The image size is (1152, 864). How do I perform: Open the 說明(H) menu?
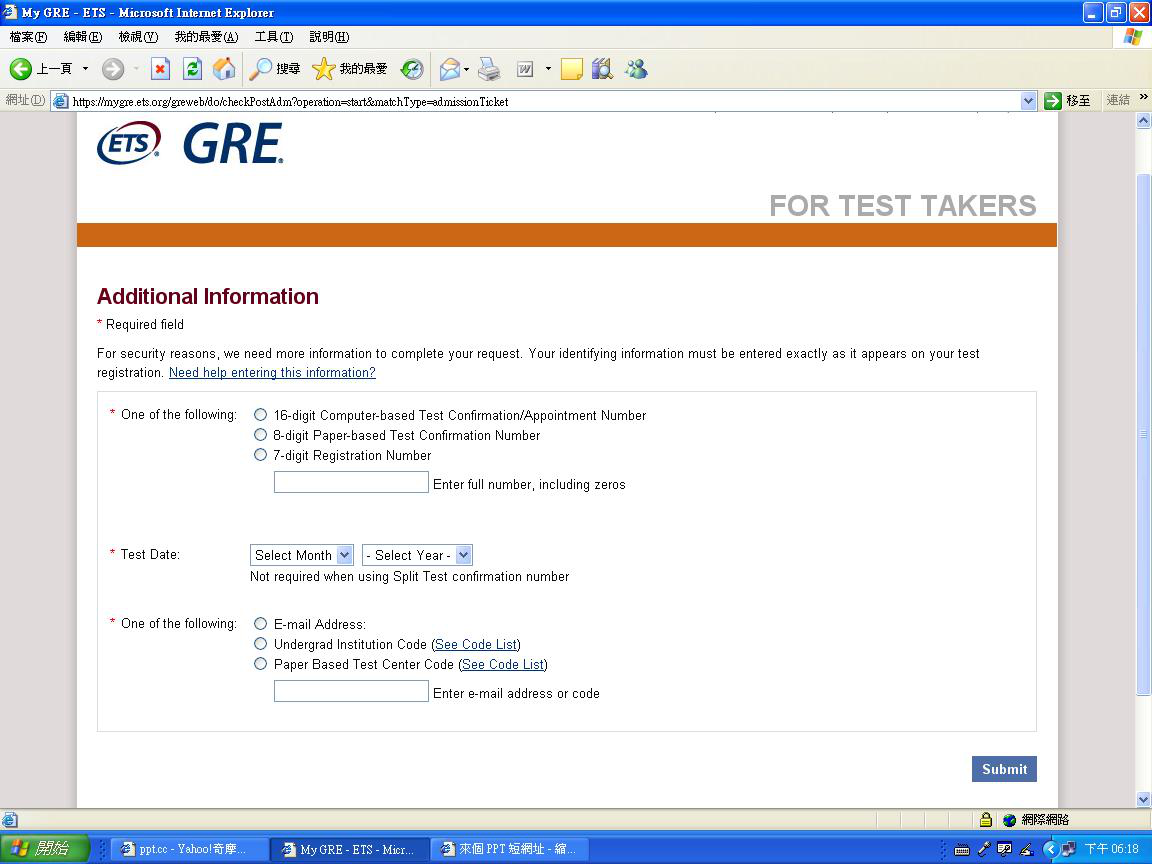tap(329, 37)
